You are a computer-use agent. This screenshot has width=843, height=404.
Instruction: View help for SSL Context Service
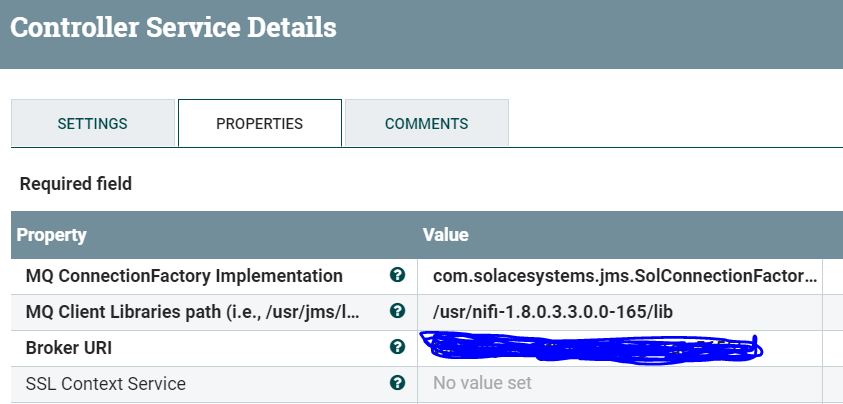(x=397, y=383)
